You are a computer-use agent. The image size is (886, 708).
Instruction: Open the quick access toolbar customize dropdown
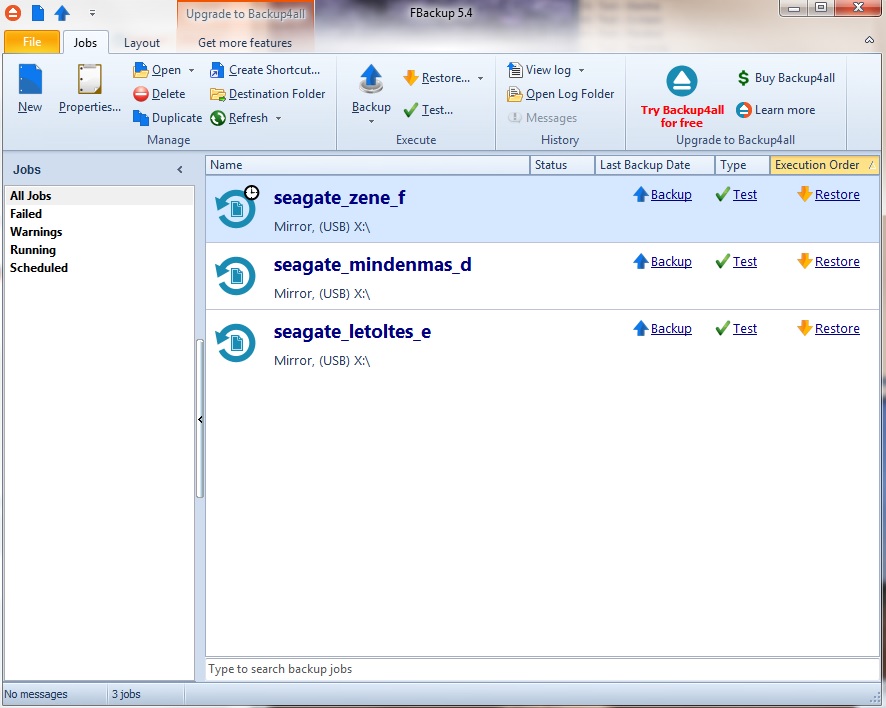coord(92,12)
